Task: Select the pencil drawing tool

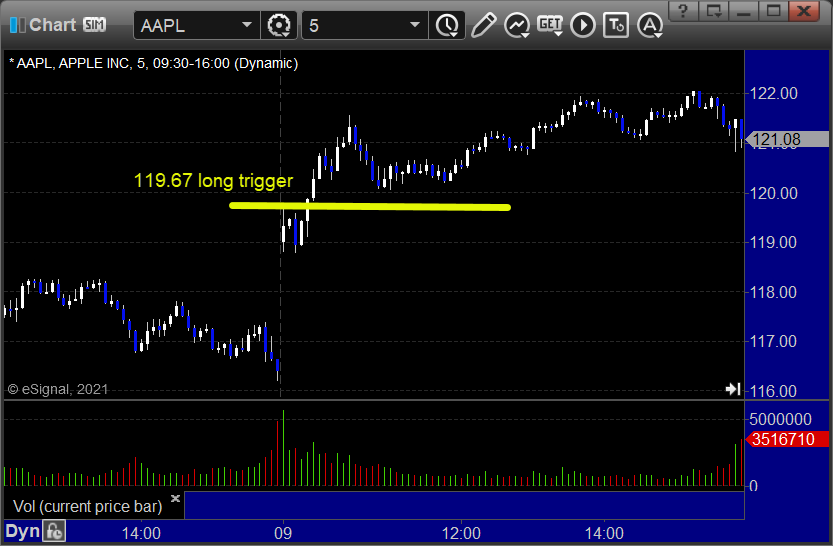Action: (x=483, y=25)
